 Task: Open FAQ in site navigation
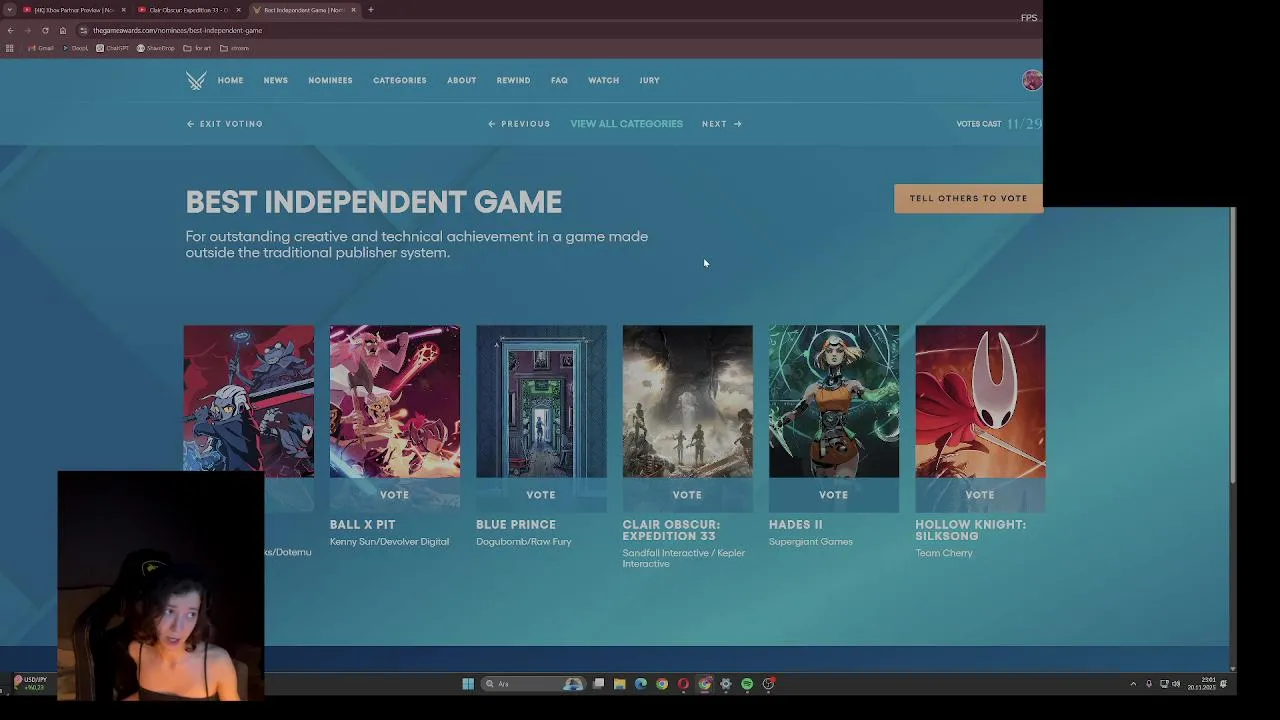tap(559, 81)
